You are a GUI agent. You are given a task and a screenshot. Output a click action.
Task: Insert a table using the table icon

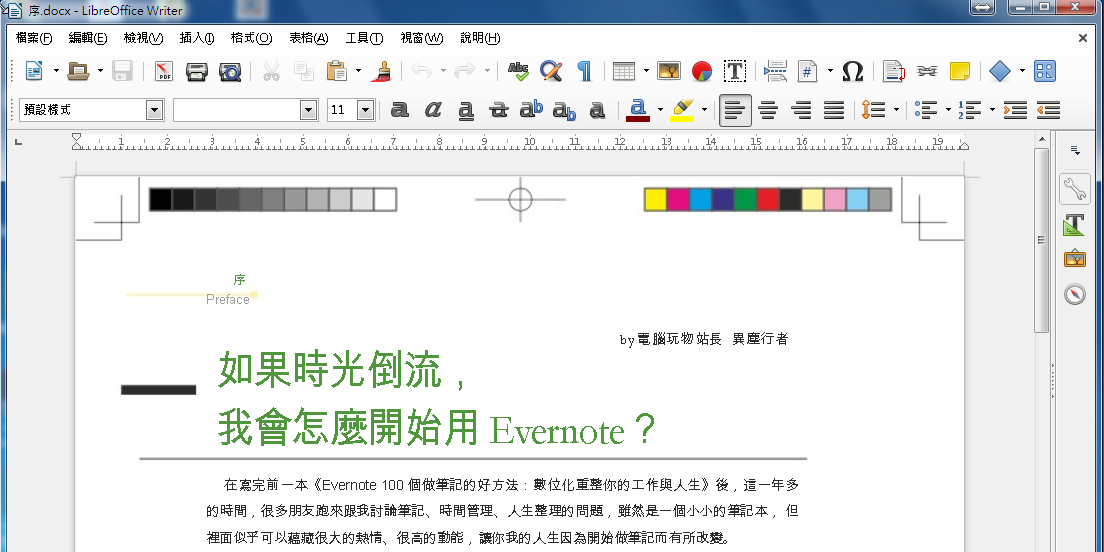click(x=624, y=71)
